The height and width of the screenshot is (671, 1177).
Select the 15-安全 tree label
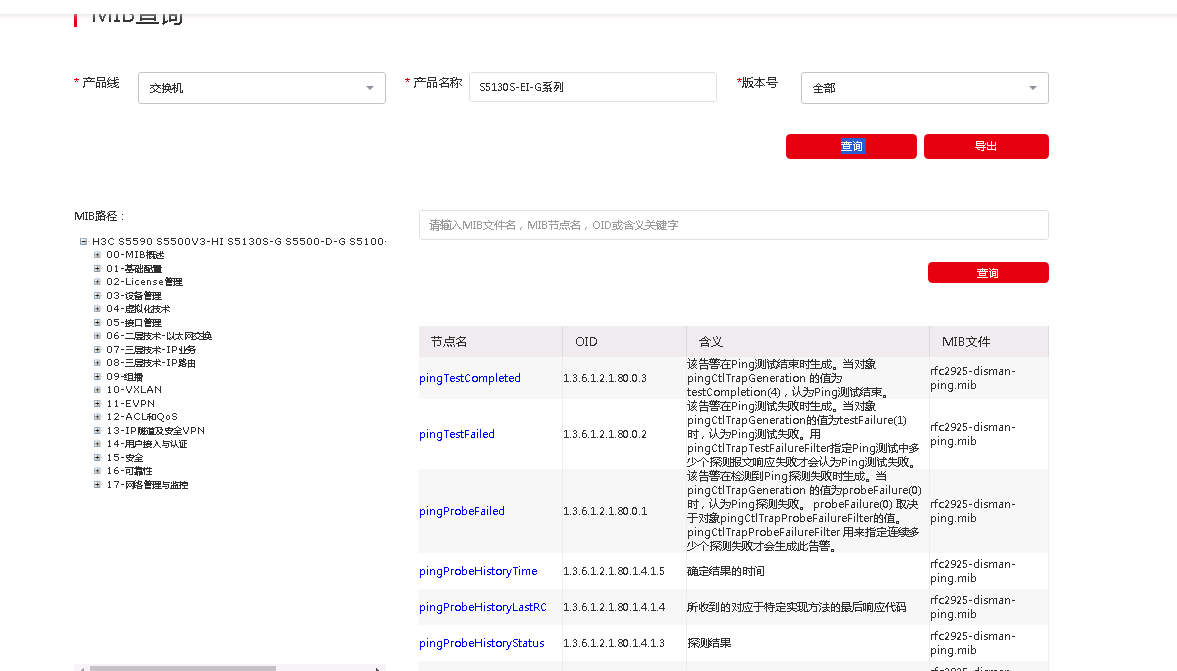pyautogui.click(x=125, y=458)
